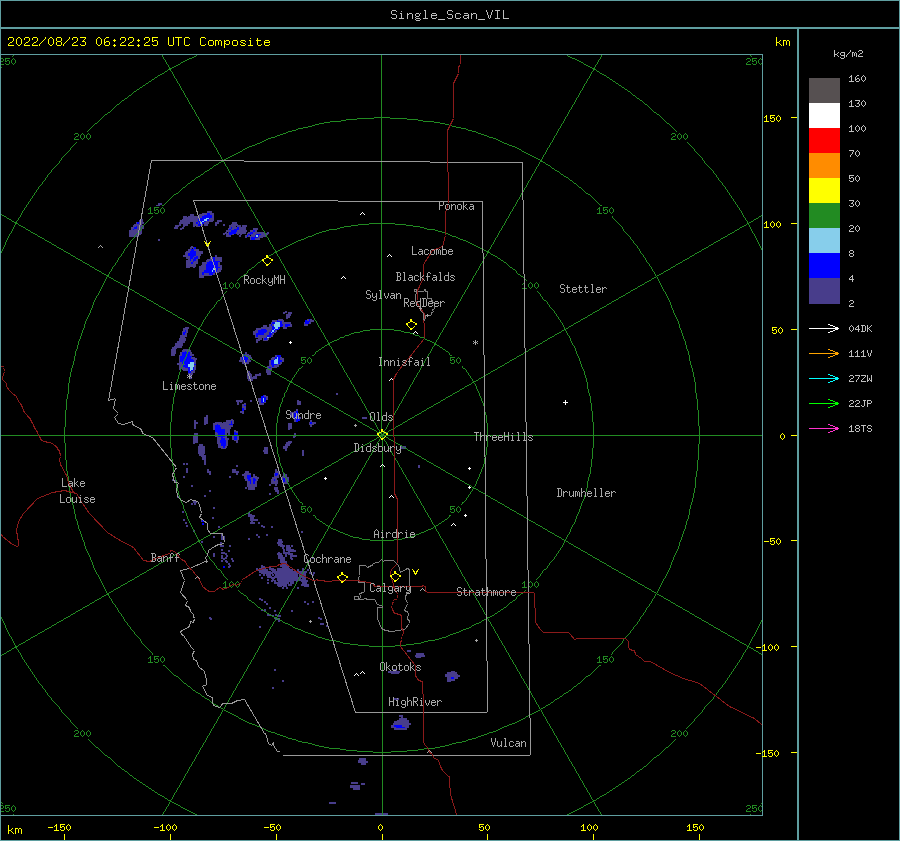Click the magenta 18TS arrow icon
Screen dimensions: 900x841
point(824,428)
